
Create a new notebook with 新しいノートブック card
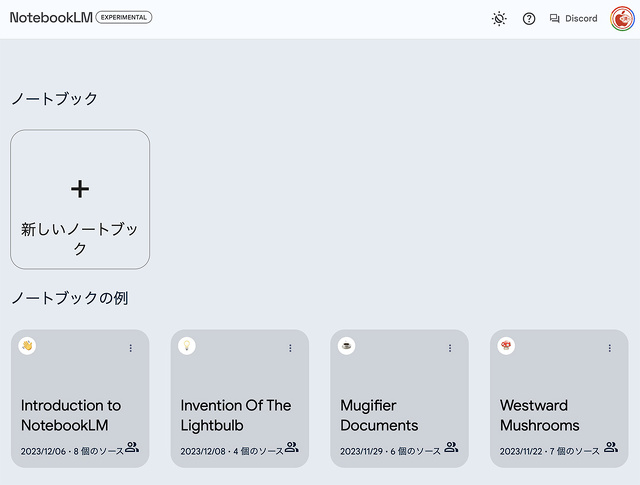click(x=80, y=199)
